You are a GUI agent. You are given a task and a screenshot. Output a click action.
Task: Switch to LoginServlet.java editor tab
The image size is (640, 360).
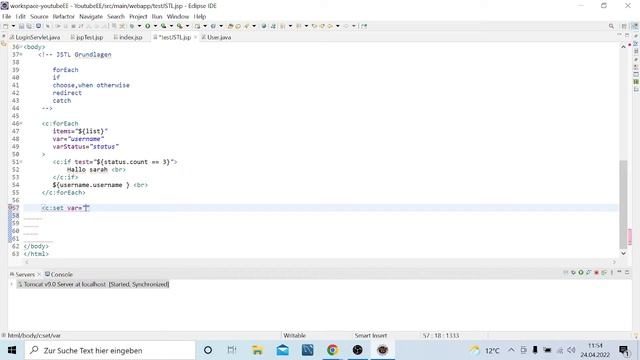click(35, 37)
